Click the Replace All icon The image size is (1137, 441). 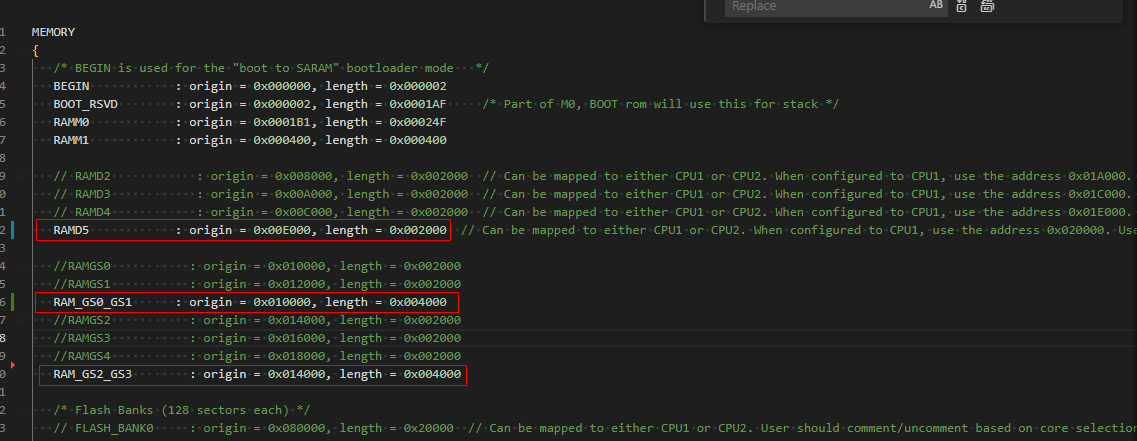(987, 6)
